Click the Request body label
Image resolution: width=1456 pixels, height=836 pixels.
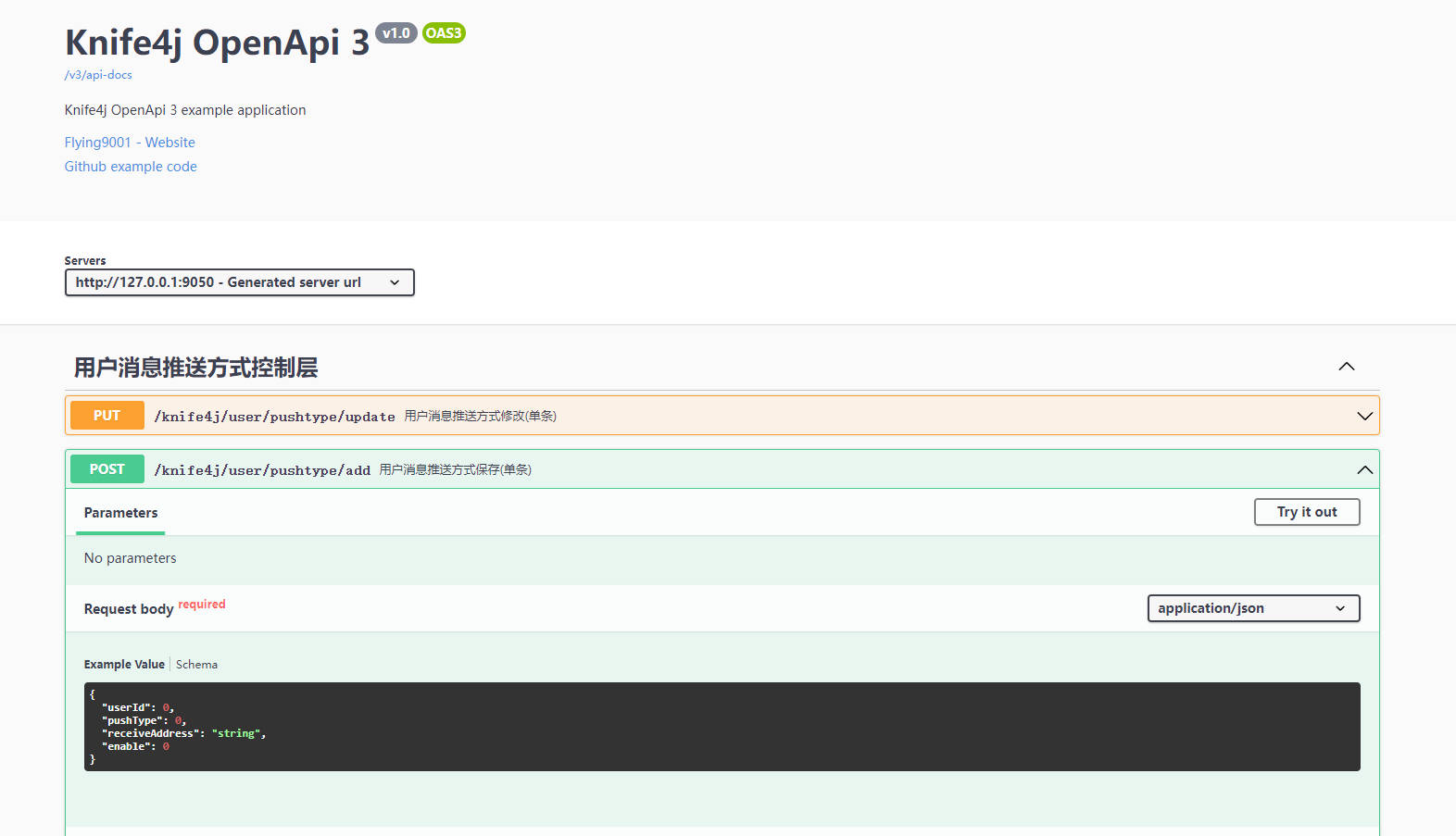tap(129, 609)
